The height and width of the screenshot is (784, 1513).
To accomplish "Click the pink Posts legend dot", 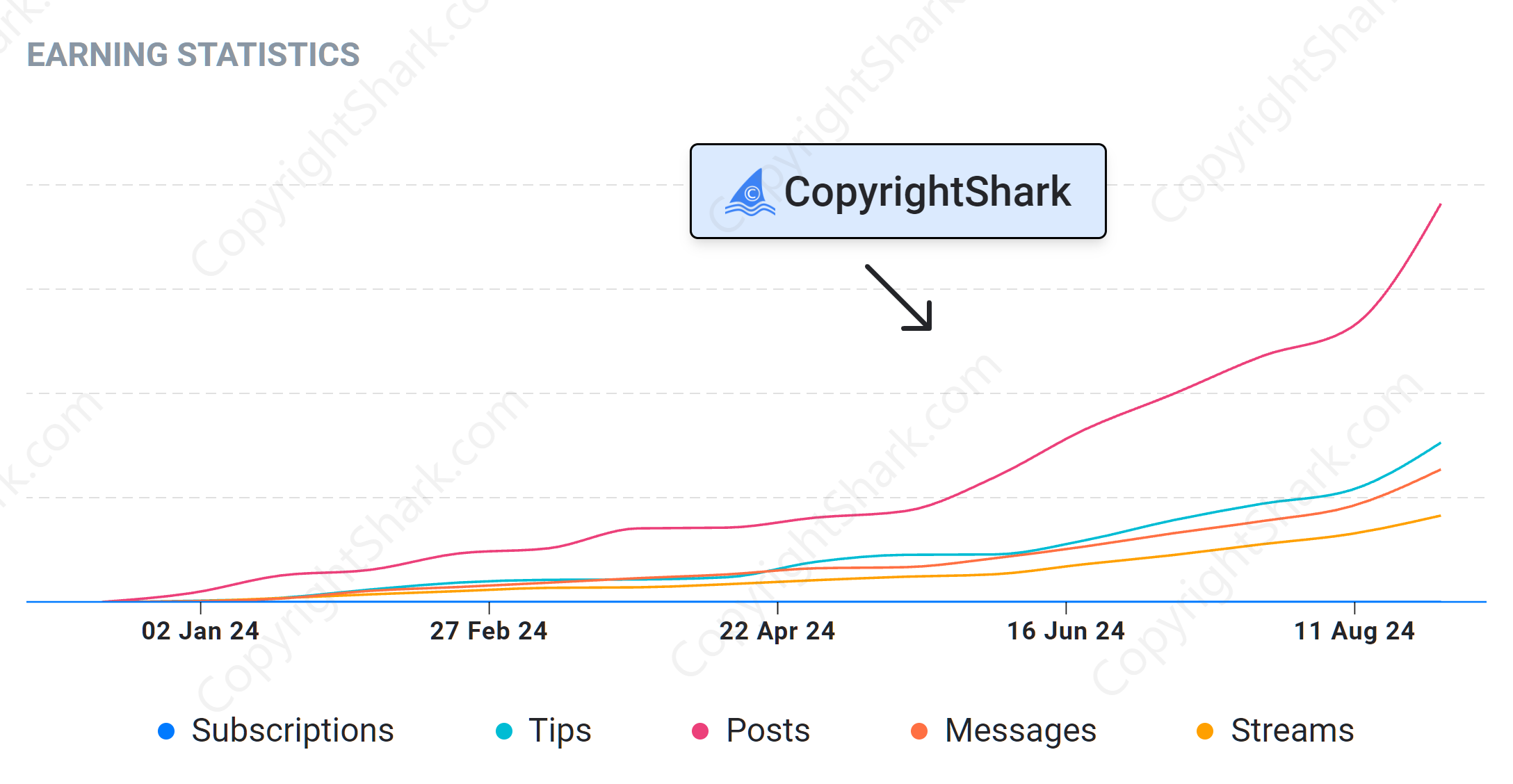I will (x=700, y=731).
